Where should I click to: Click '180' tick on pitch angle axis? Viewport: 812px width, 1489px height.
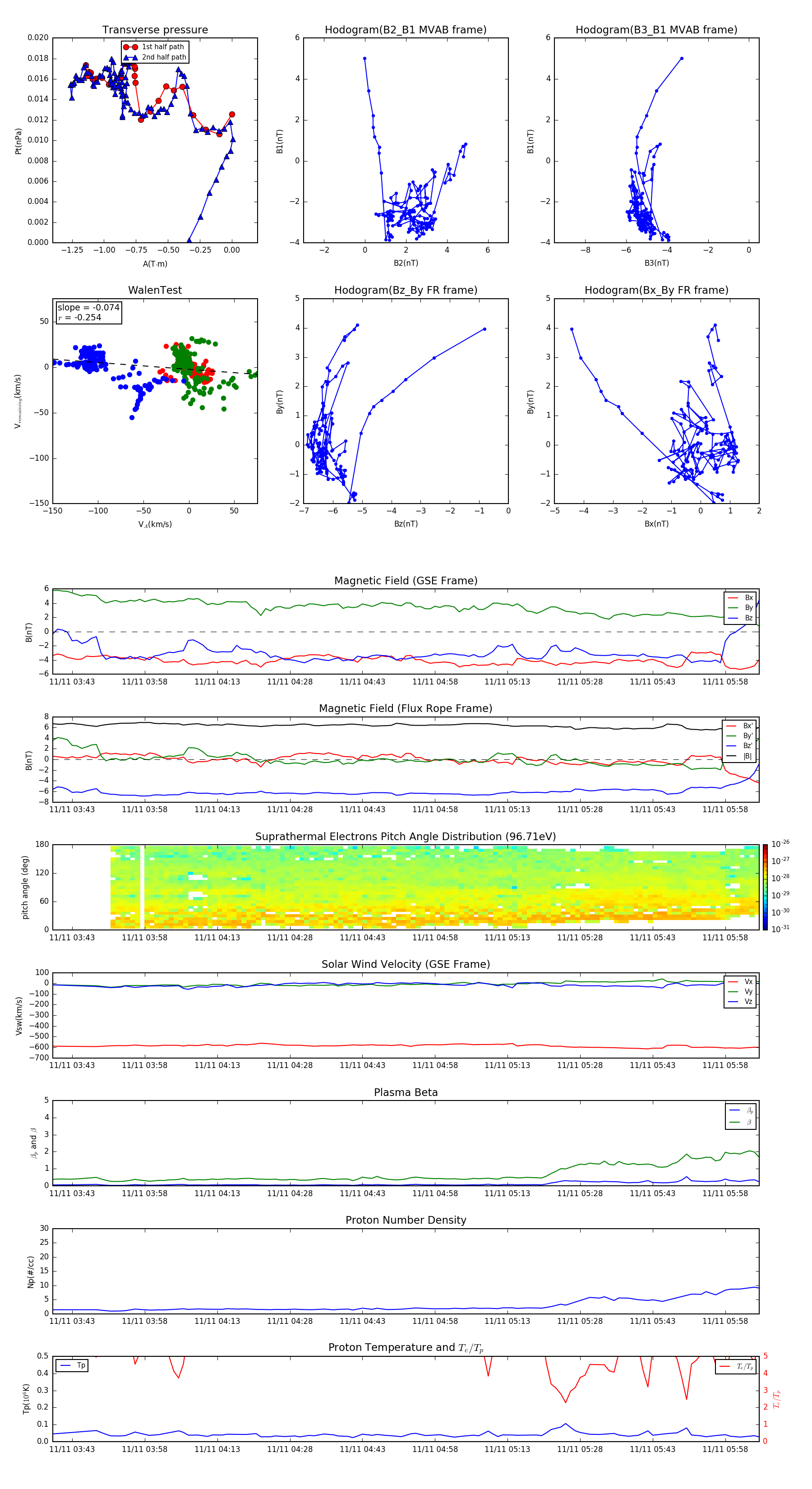pos(42,845)
